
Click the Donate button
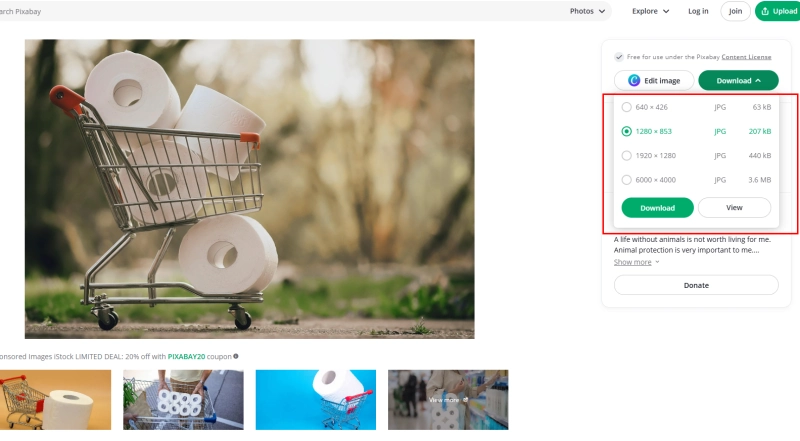point(696,285)
